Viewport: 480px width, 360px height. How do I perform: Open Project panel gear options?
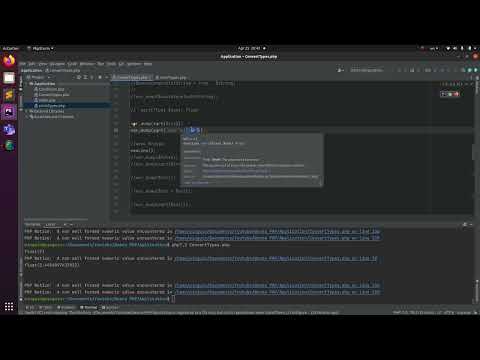coord(100,77)
